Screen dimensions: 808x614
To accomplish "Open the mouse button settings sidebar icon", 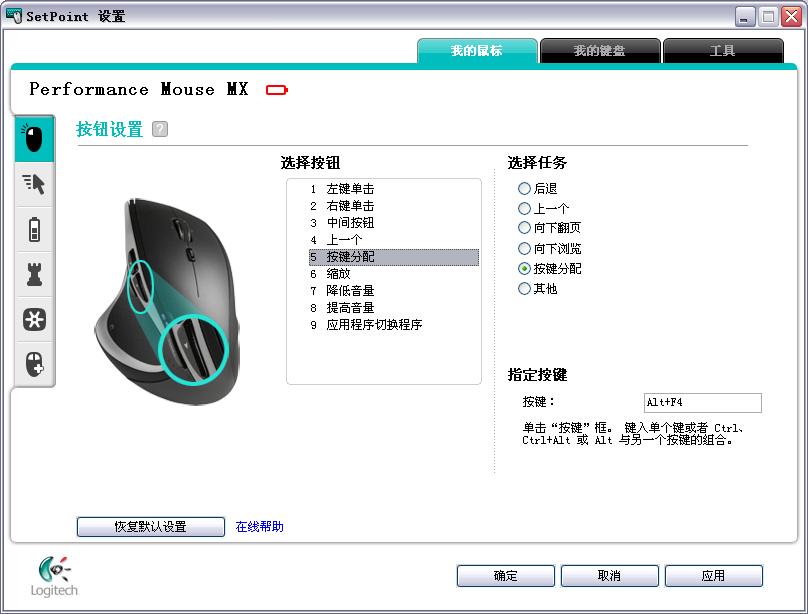I will point(34,139).
